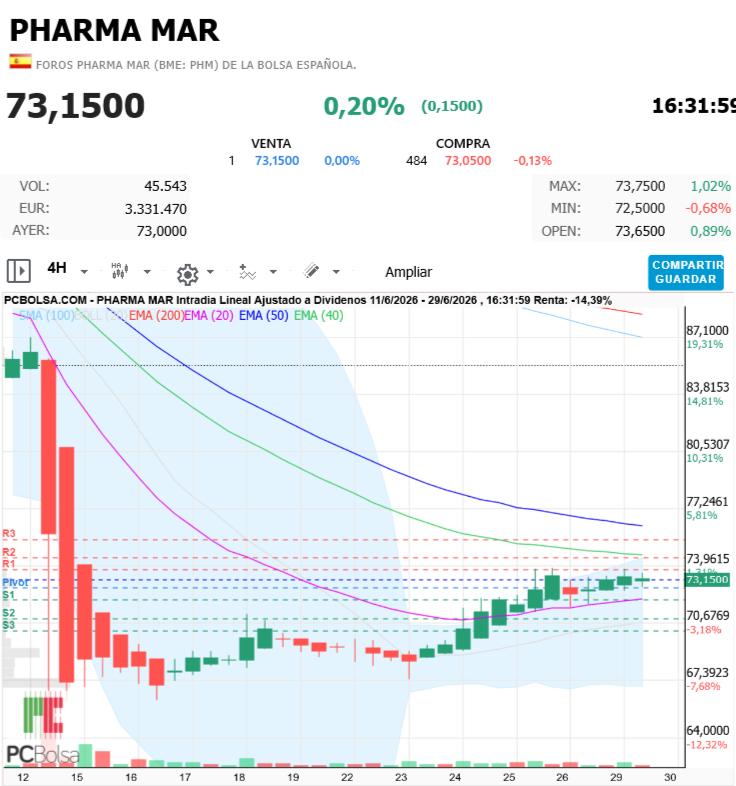Click the 87,1000 price axis label

(707, 331)
